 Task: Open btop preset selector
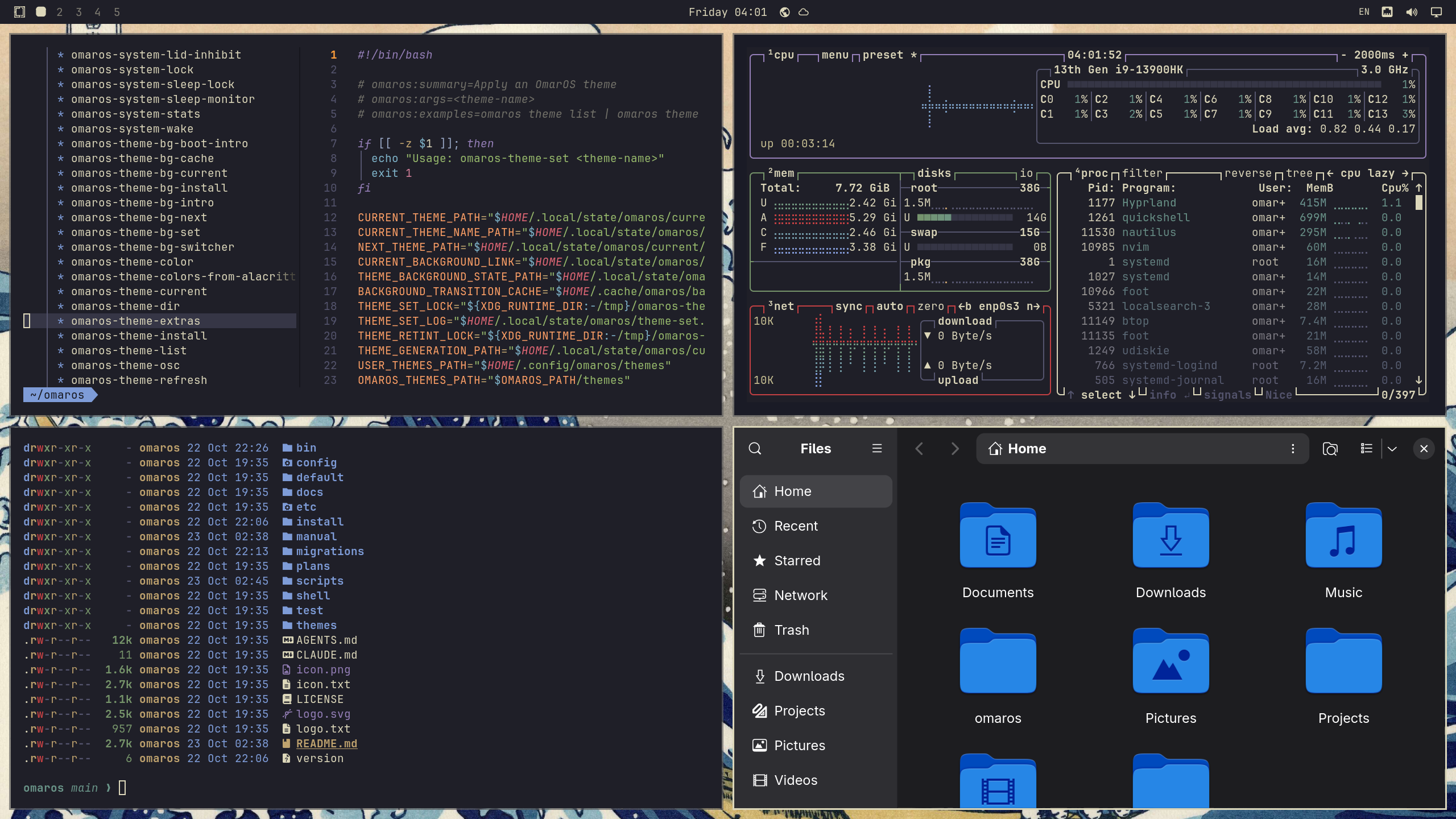pyautogui.click(x=883, y=55)
